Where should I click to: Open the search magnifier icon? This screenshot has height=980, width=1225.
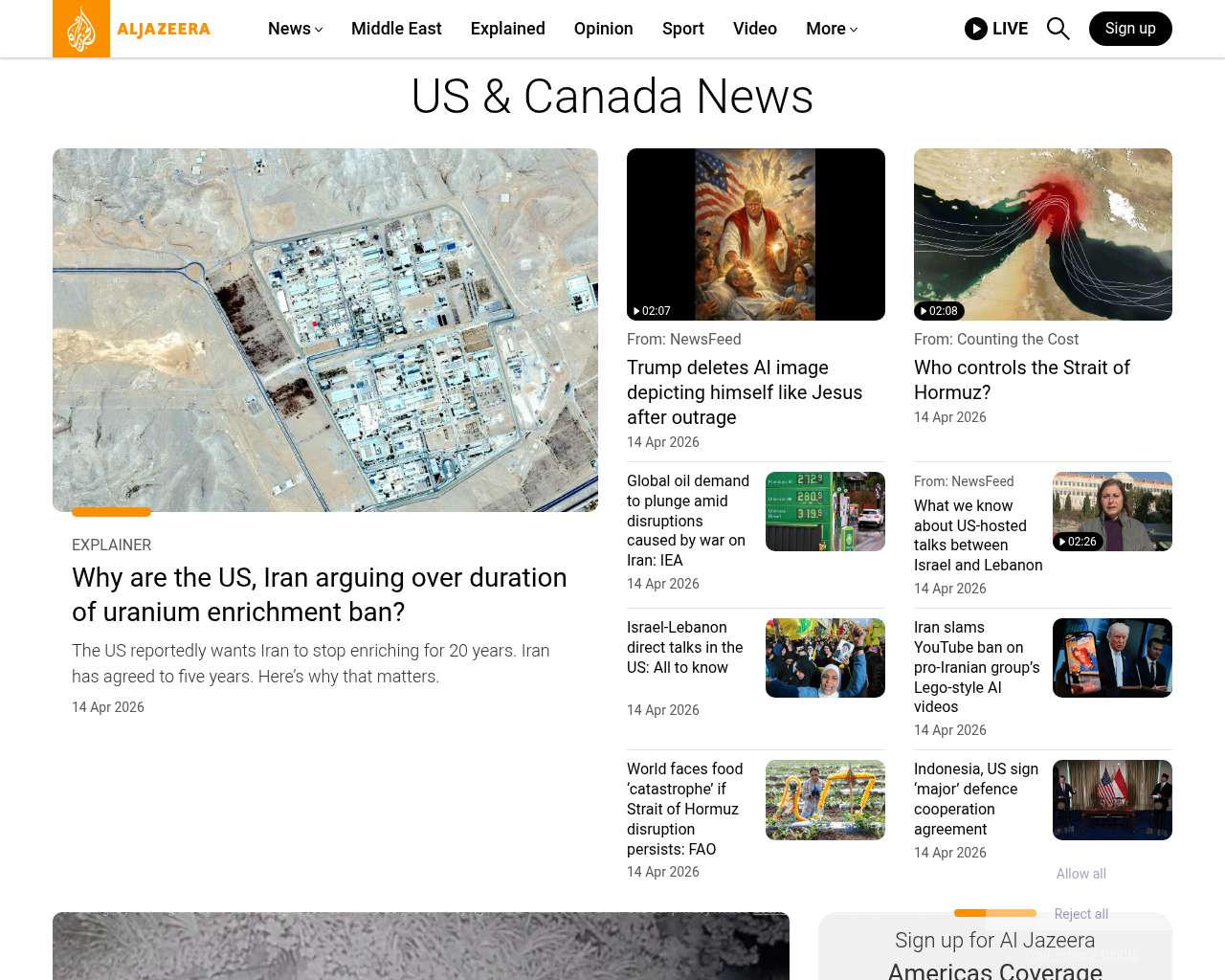pos(1058,29)
